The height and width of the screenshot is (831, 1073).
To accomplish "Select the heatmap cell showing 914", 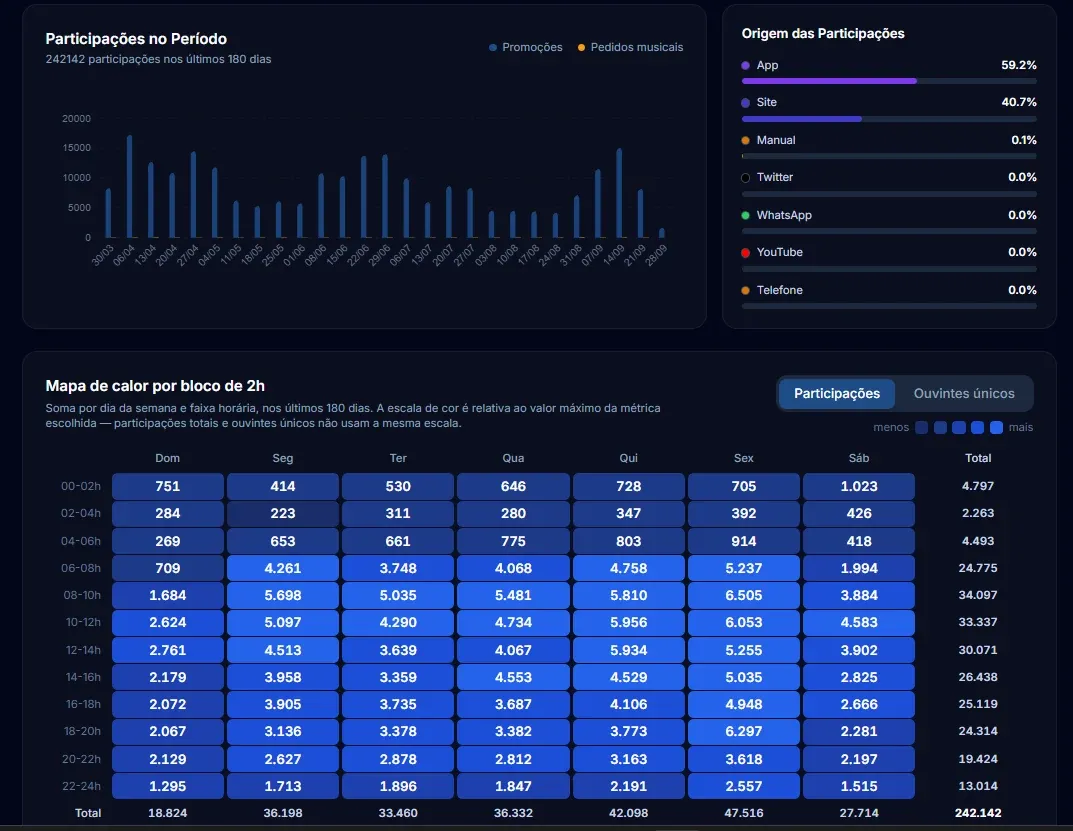I will tap(744, 541).
